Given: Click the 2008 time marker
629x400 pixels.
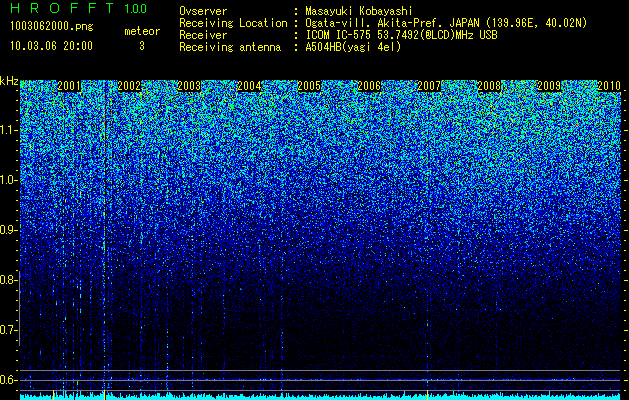Looking at the screenshot, I should click(x=489, y=86).
